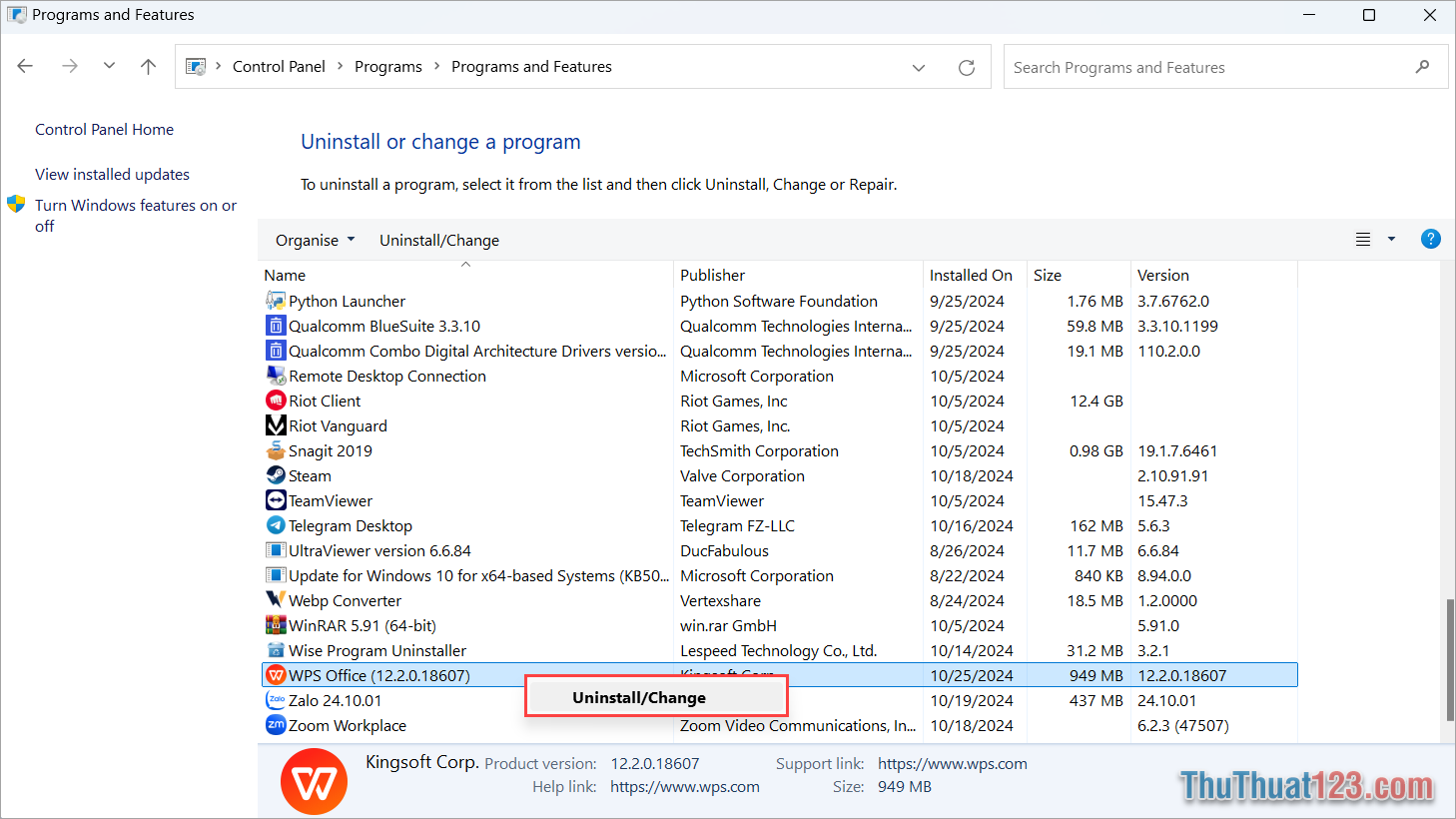Image resolution: width=1456 pixels, height=819 pixels.
Task: Open help with the blue question mark icon
Action: [x=1430, y=239]
